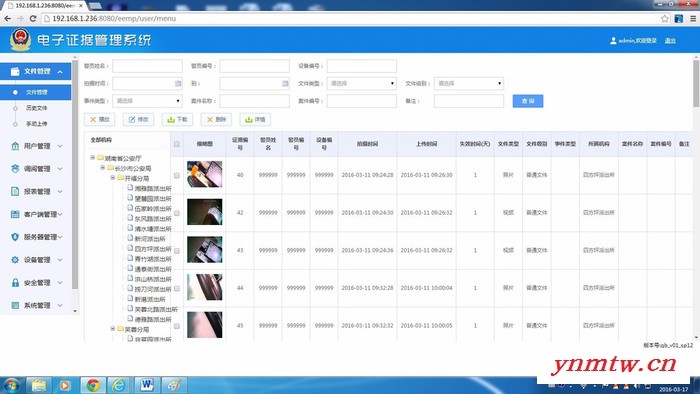The width and height of the screenshot is (700, 394).
Task: Open Chrome menu hamburger icon
Action: pos(693,18)
